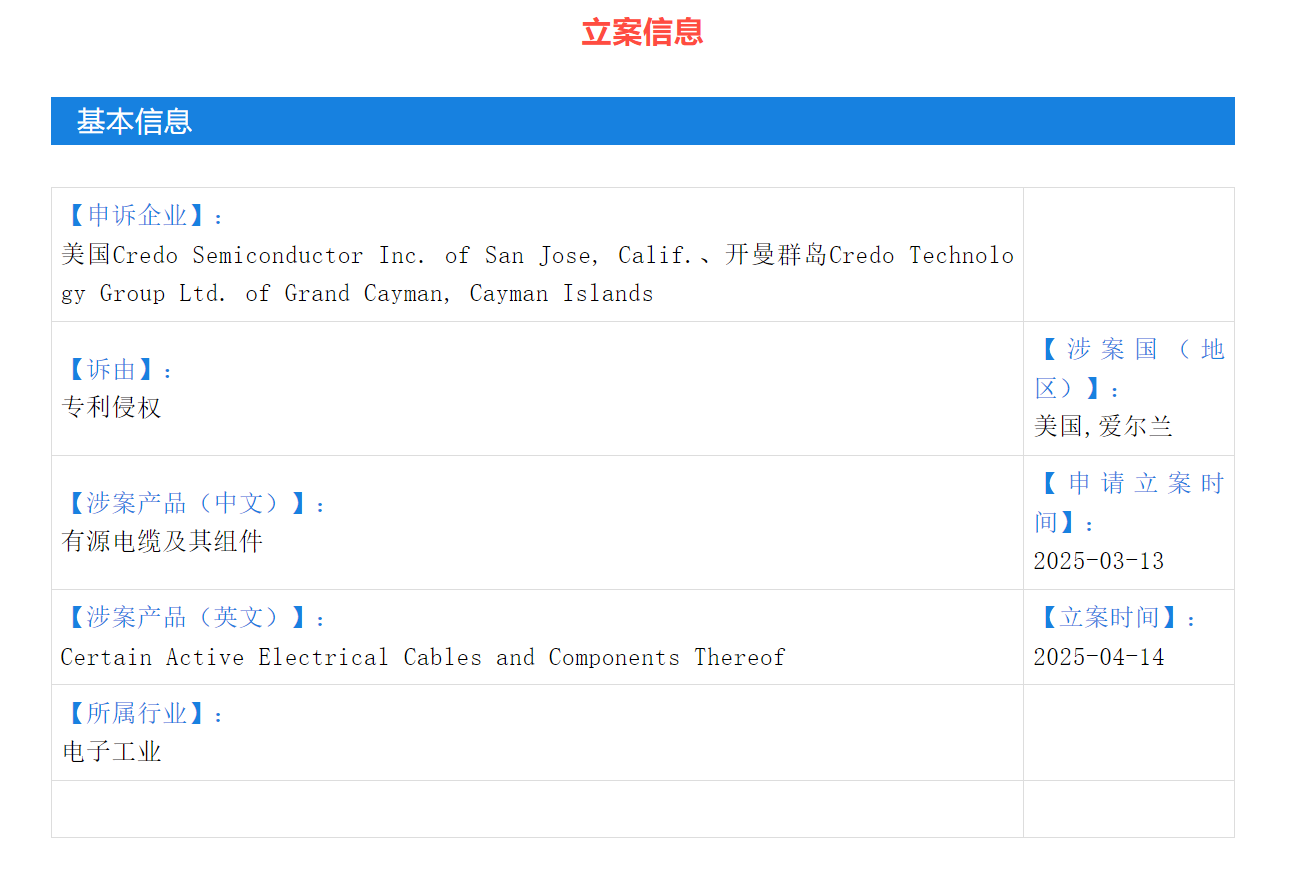Select the 专利侵权 cause value

111,408
